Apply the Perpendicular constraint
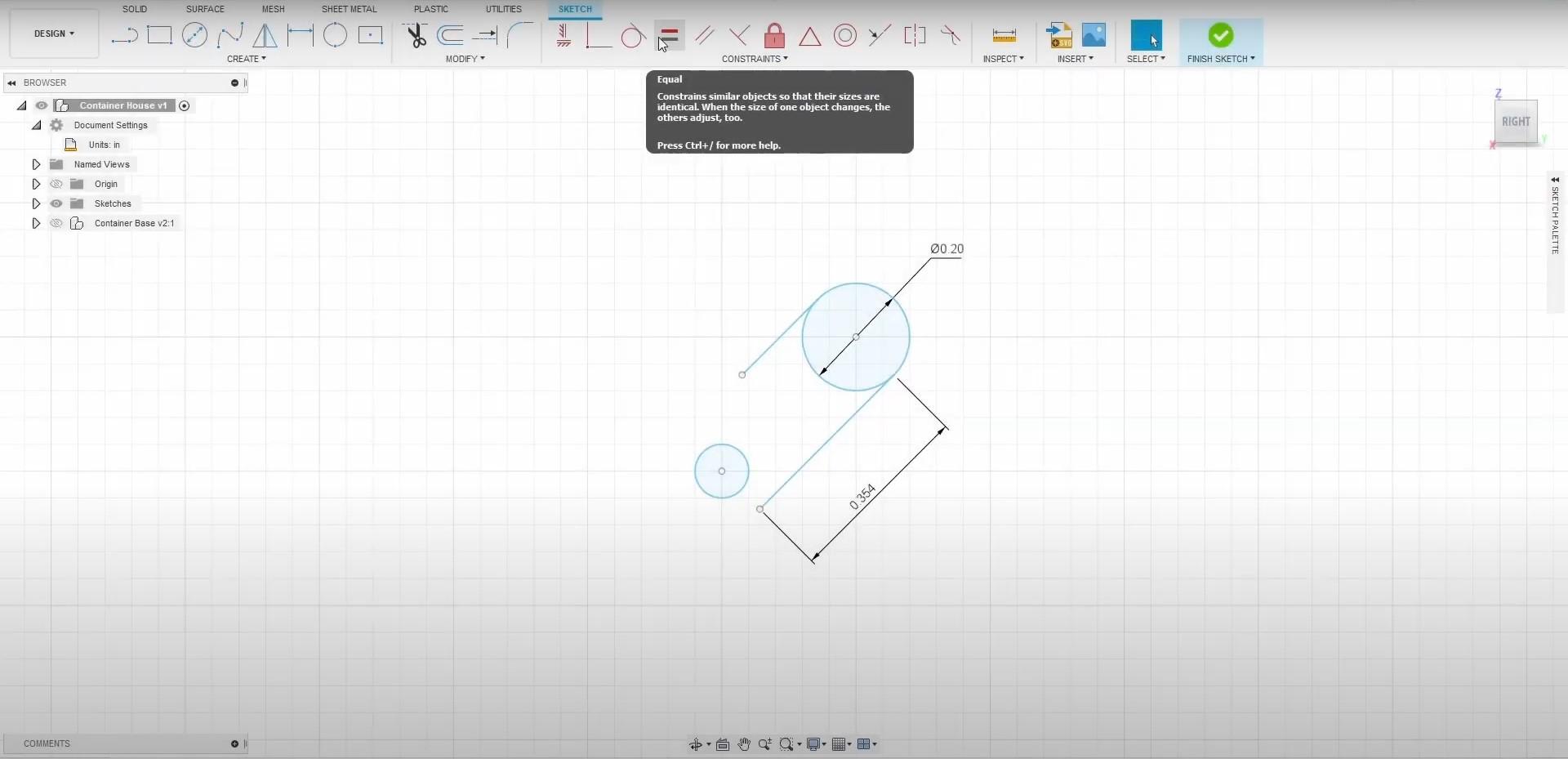1568x759 pixels. pos(739,35)
